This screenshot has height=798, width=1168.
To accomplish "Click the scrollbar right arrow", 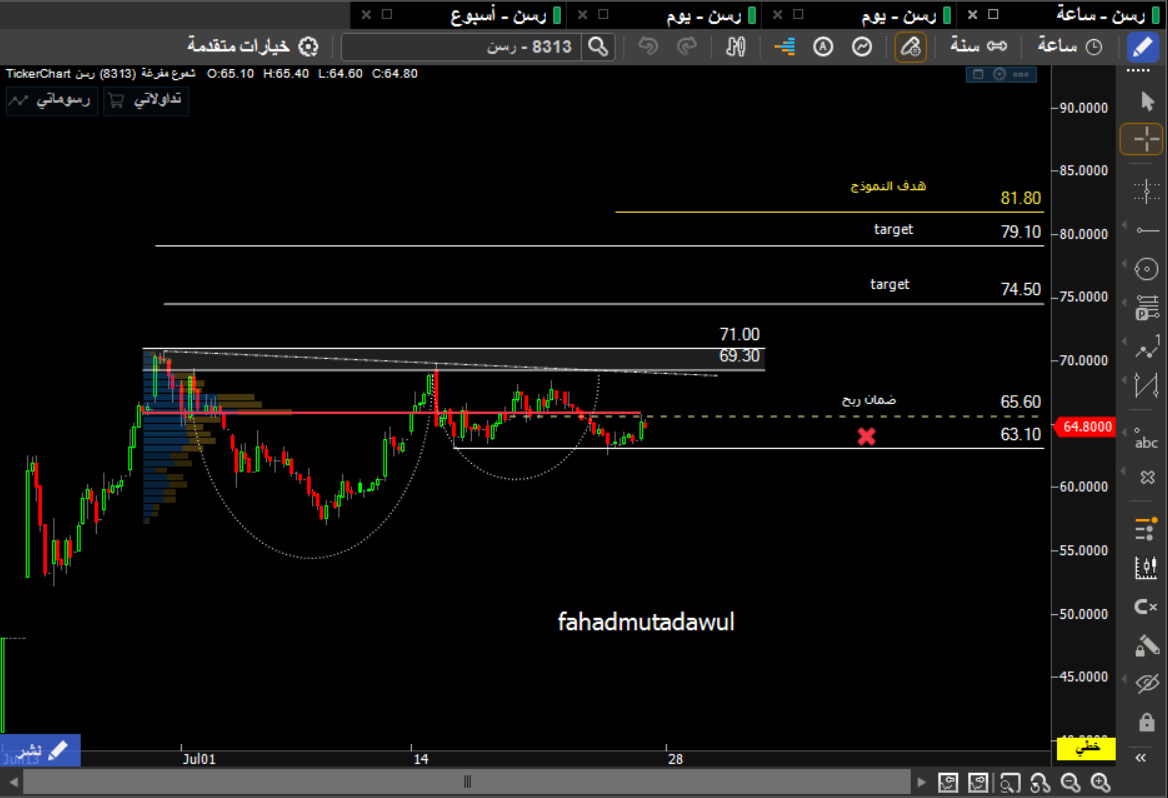I will pyautogui.click(x=921, y=782).
